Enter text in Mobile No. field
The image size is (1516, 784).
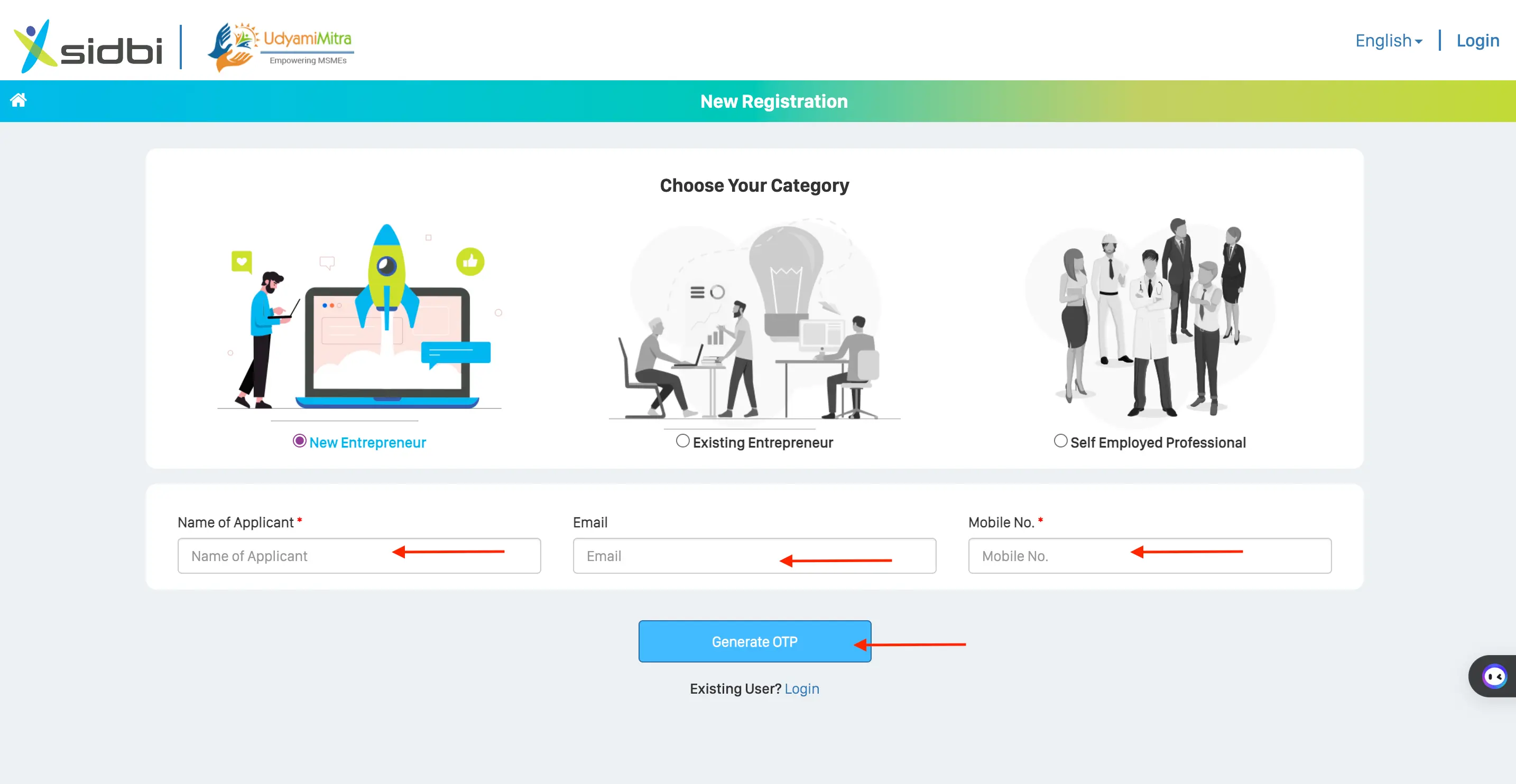(1150, 556)
